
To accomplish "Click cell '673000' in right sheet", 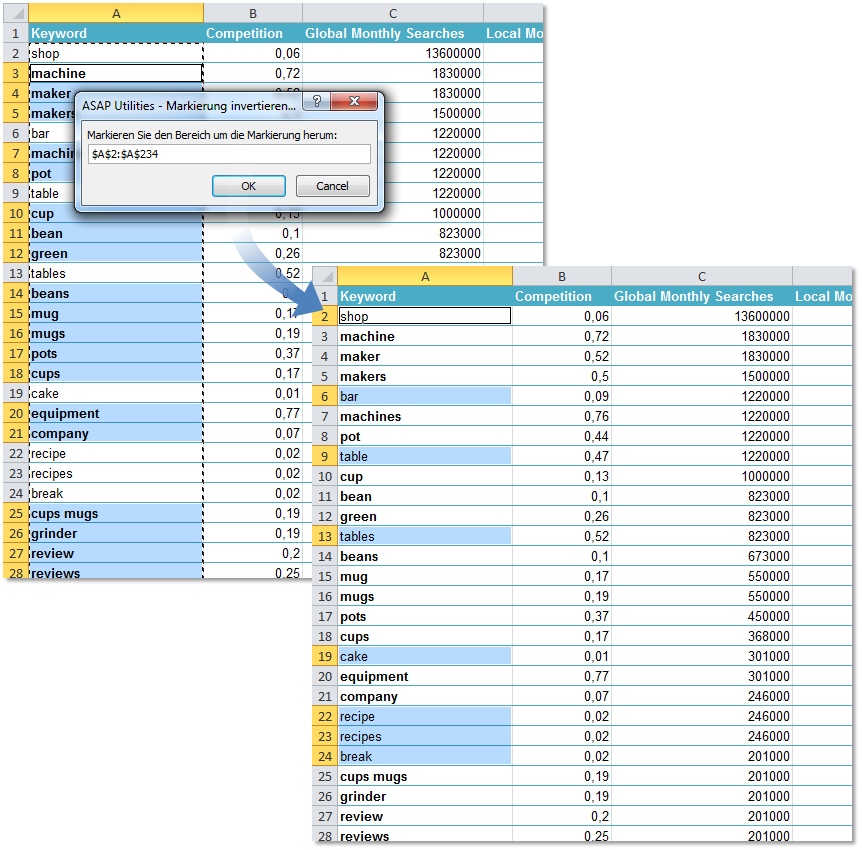I will pyautogui.click(x=702, y=556).
